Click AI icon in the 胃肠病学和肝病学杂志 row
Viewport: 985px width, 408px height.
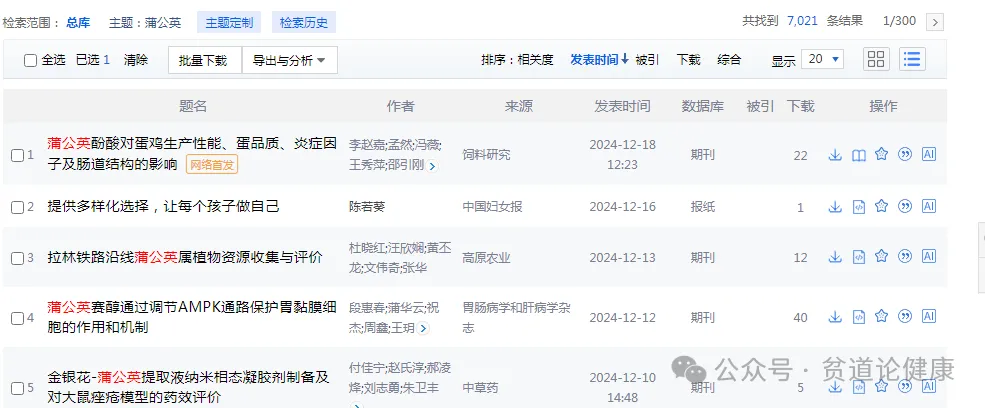pyautogui.click(x=928, y=317)
